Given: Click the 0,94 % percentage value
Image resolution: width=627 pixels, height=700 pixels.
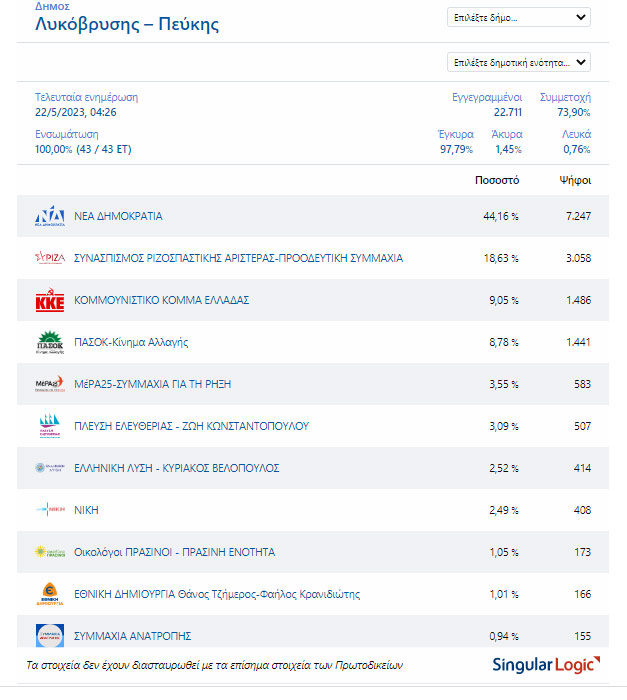Looking at the screenshot, I should point(504,636).
